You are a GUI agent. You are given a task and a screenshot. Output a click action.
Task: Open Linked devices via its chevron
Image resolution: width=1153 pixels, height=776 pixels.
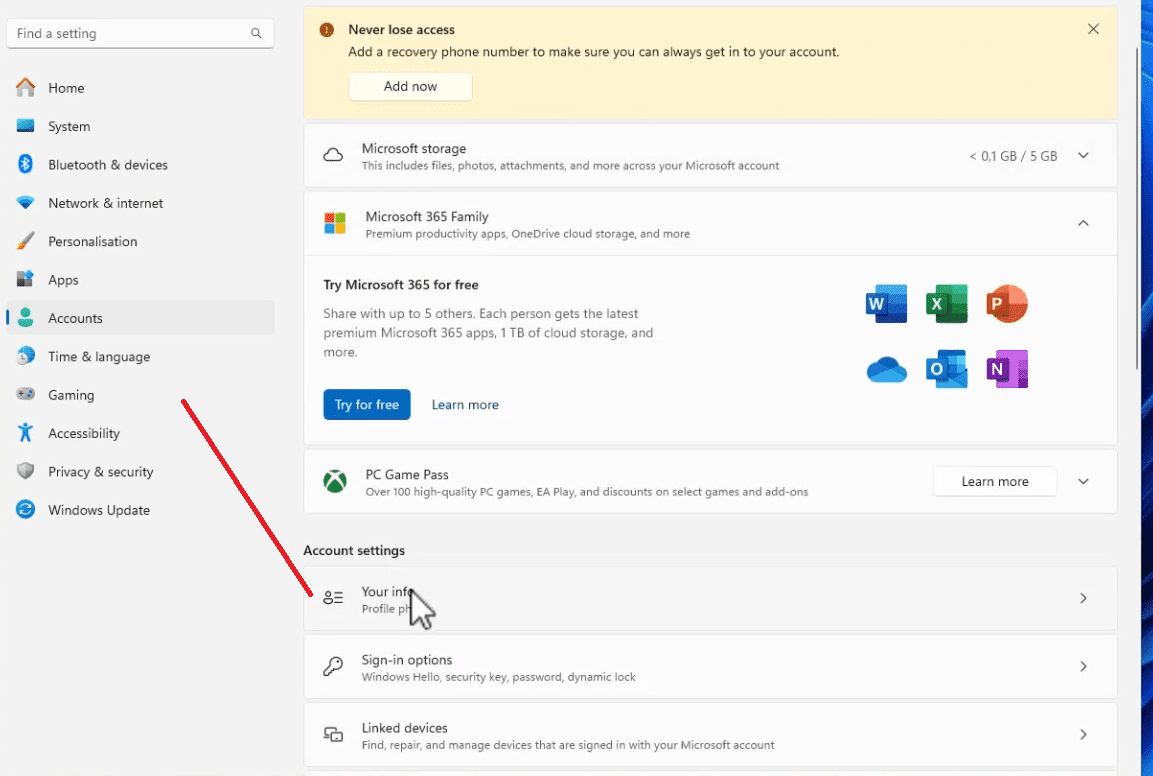click(x=1083, y=734)
